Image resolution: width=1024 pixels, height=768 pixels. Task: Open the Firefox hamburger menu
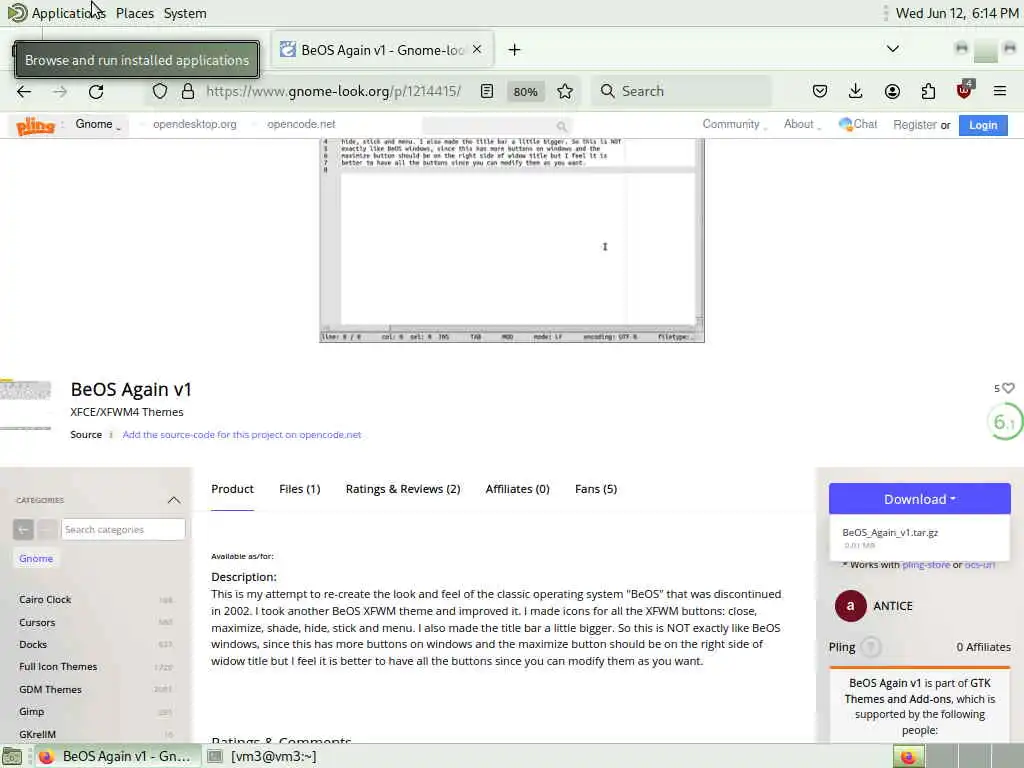[1000, 91]
